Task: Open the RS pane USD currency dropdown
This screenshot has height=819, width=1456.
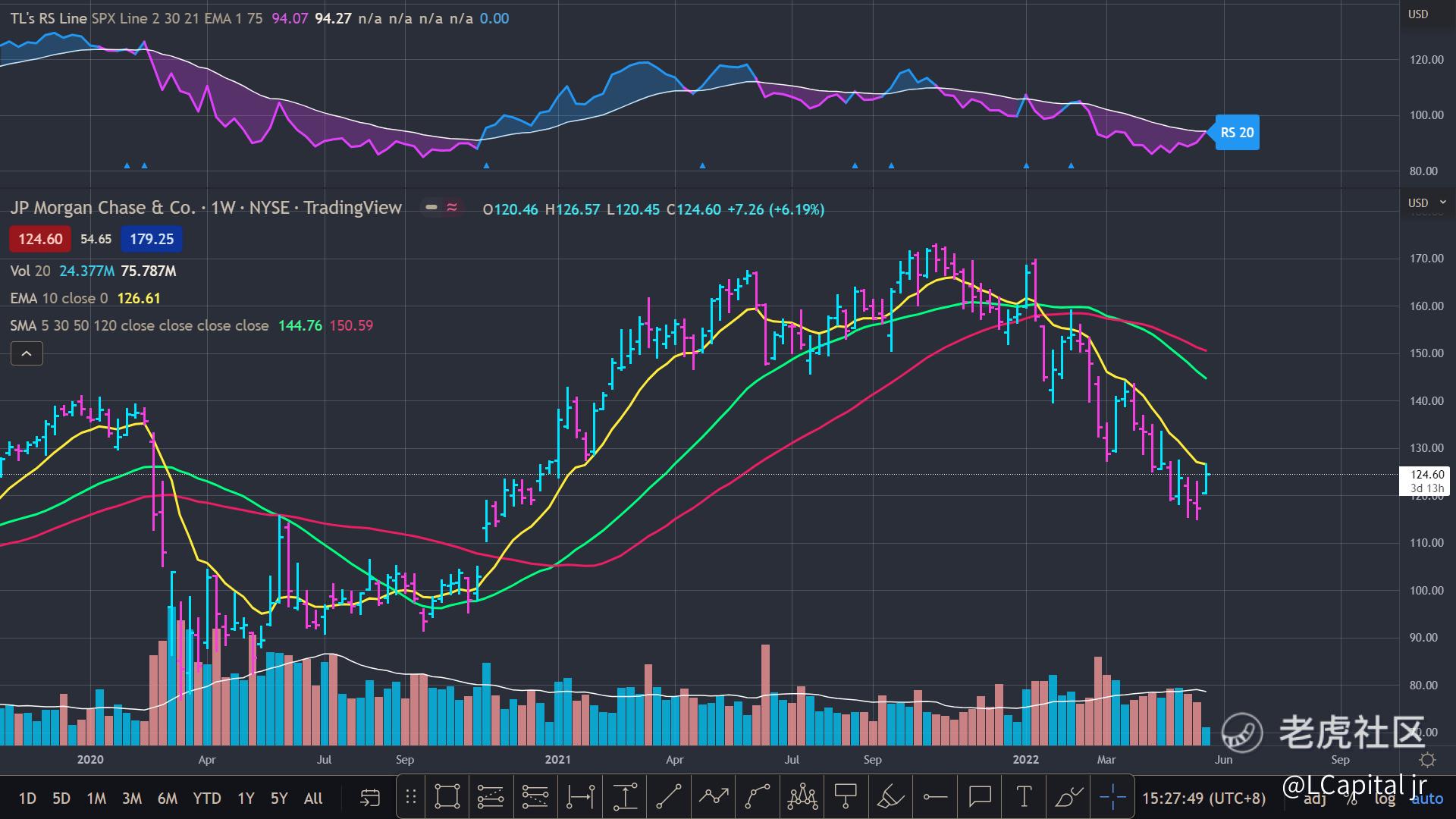Action: tap(1418, 14)
